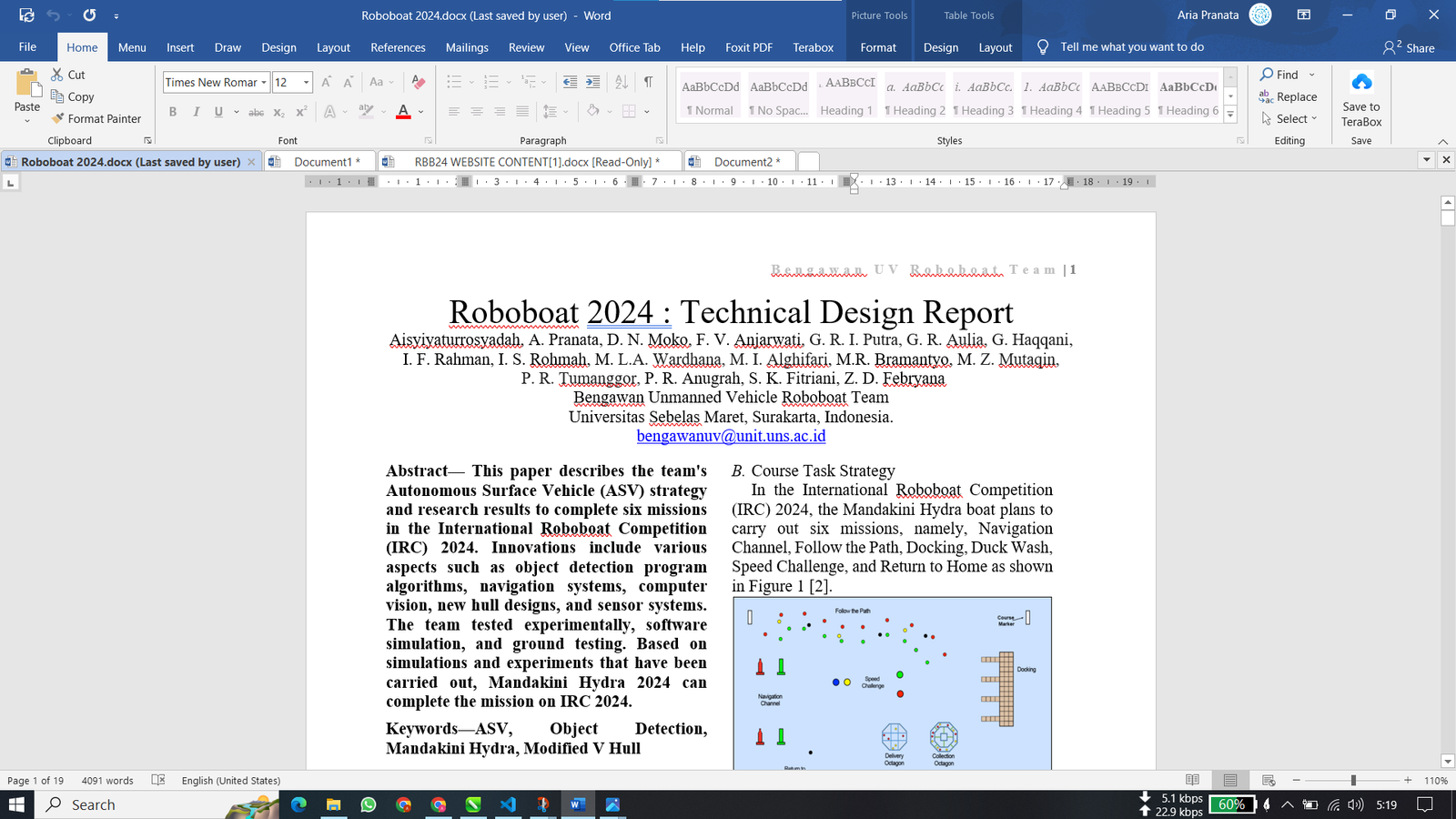Click the Clear All Formatting icon

[419, 82]
